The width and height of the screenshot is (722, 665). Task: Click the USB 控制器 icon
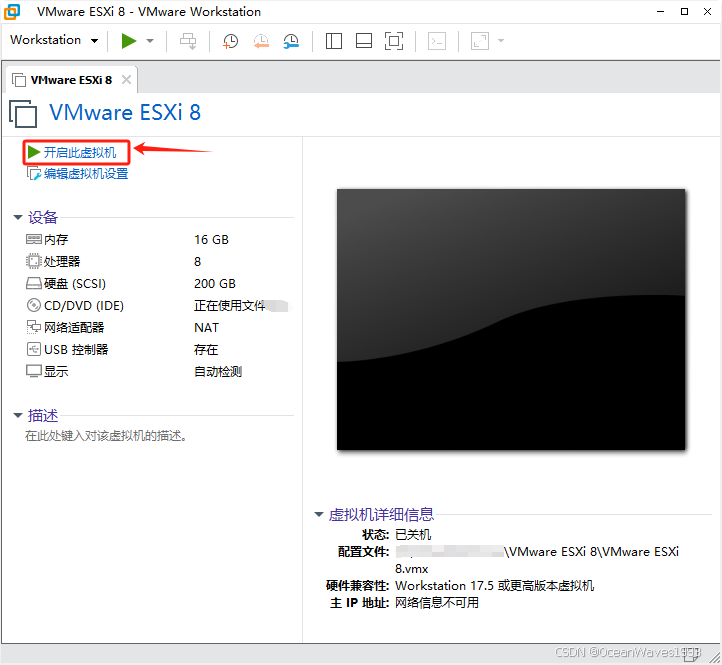(33, 350)
